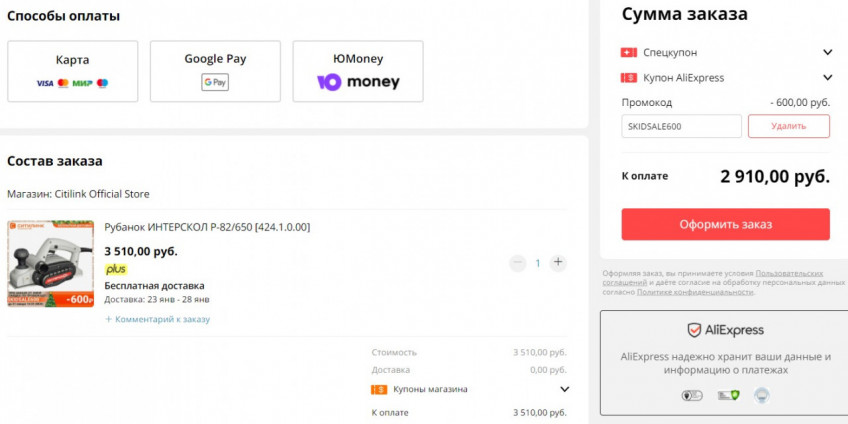
Task: Click the AliExpress shield logo icon
Action: (x=694, y=330)
